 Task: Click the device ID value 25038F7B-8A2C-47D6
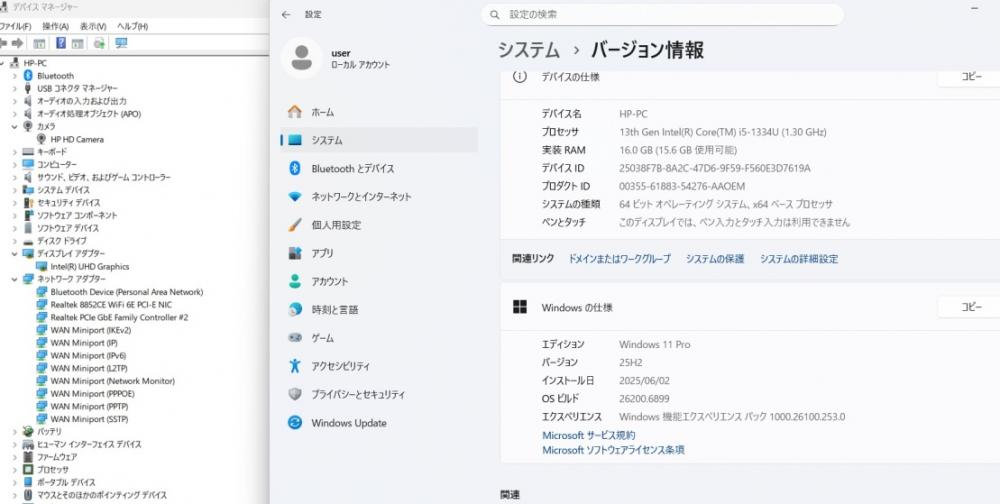(715, 168)
